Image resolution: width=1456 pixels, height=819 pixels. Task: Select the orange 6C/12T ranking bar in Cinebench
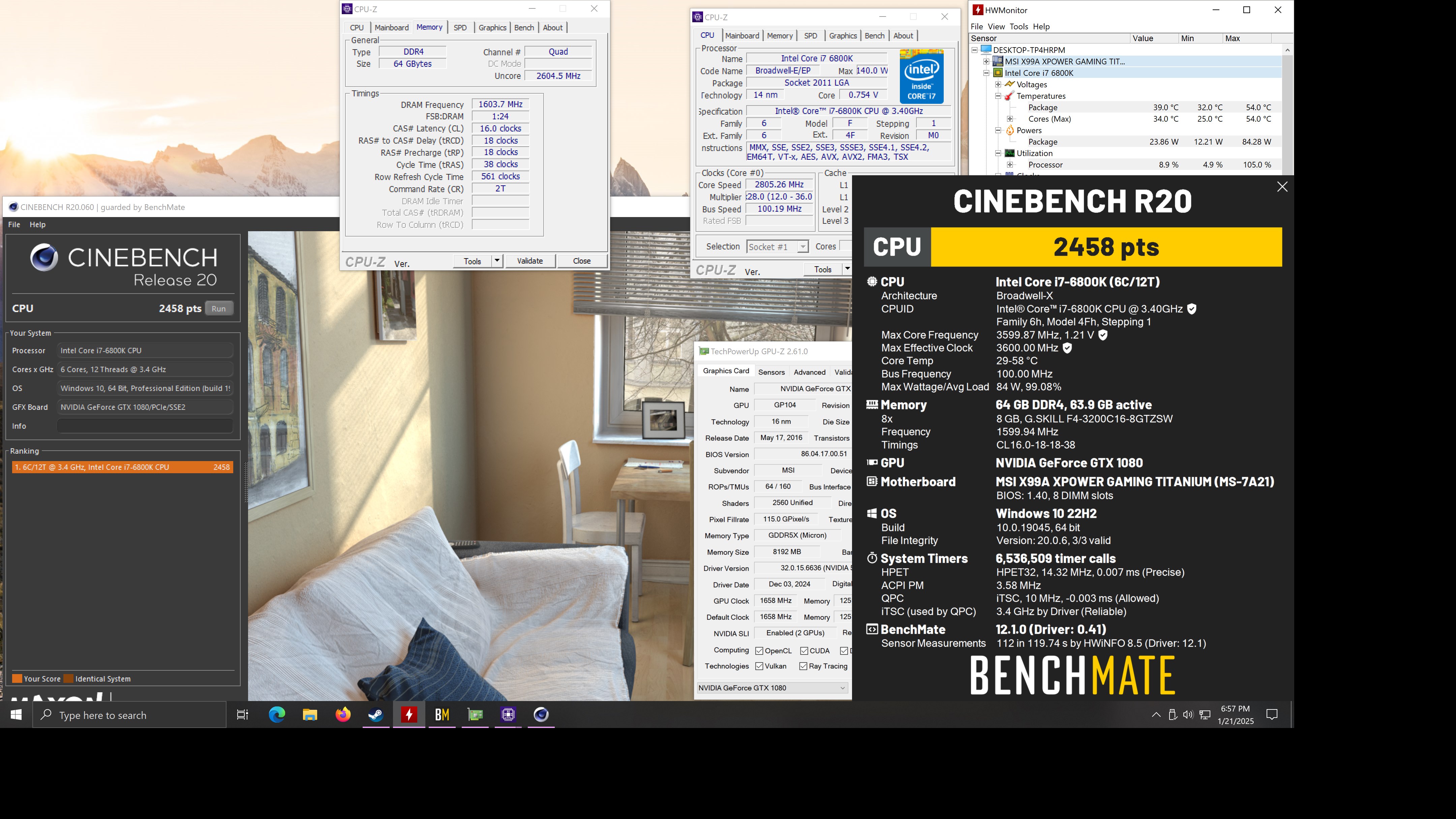[x=123, y=467]
